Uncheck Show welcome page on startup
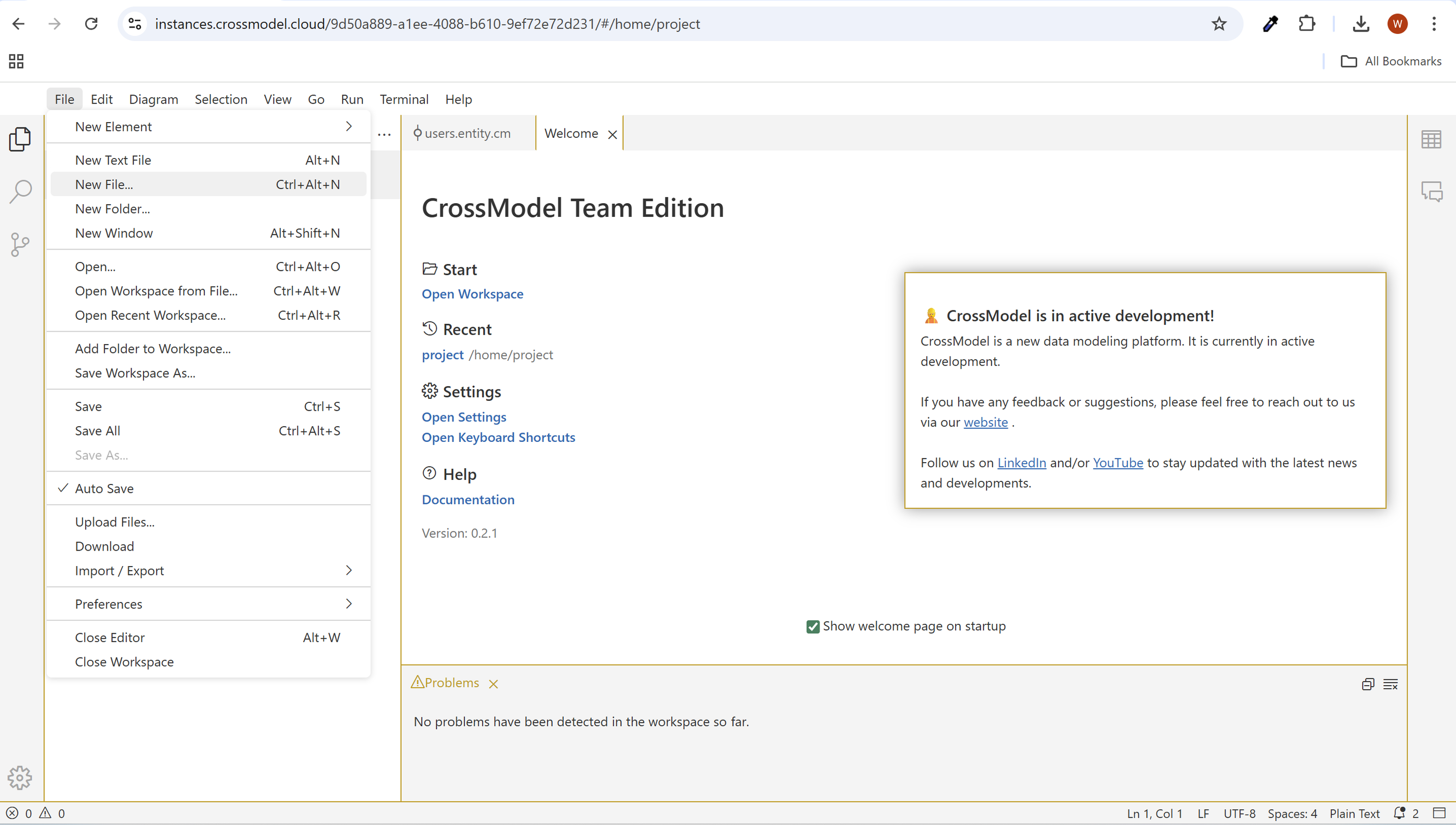The height and width of the screenshot is (825, 1456). (813, 626)
